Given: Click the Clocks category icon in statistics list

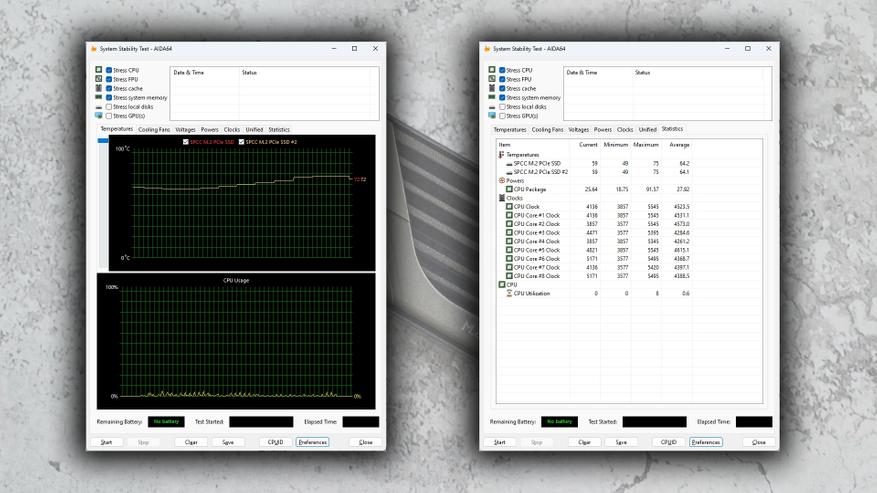Looking at the screenshot, I should tap(502, 198).
